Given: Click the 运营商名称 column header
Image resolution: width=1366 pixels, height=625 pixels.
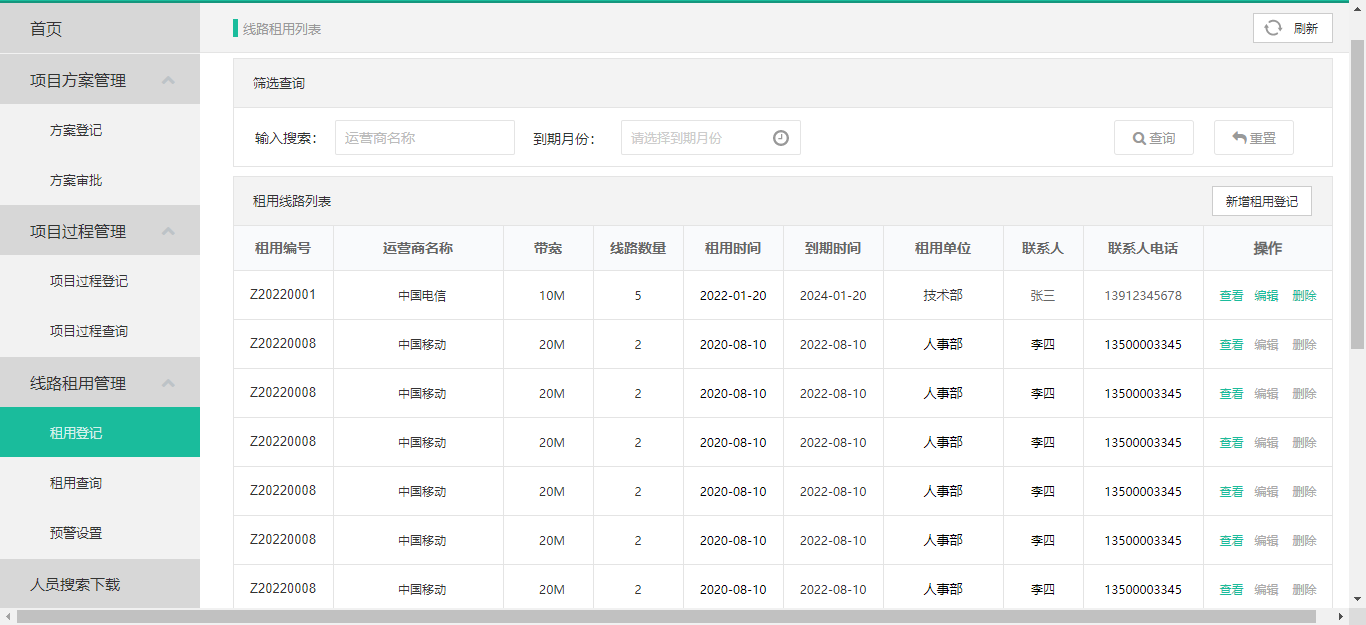Looking at the screenshot, I should [x=418, y=248].
